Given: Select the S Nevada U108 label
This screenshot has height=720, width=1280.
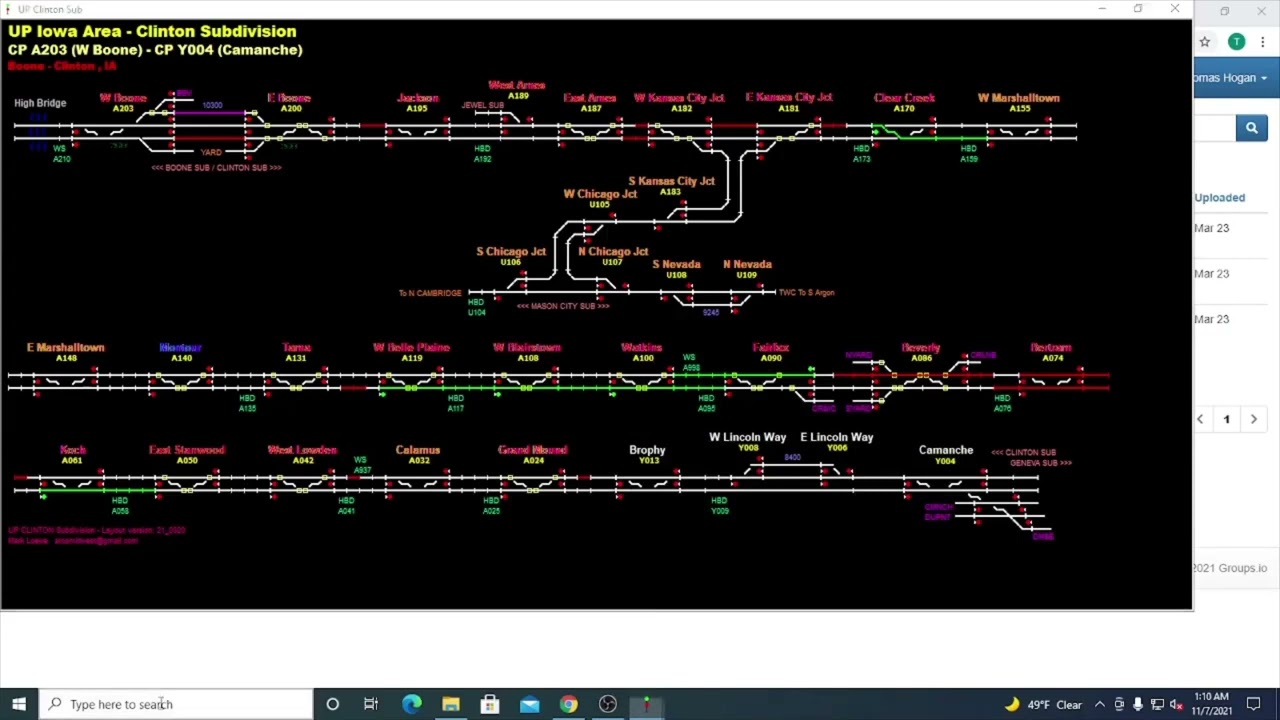Looking at the screenshot, I should (x=676, y=269).
